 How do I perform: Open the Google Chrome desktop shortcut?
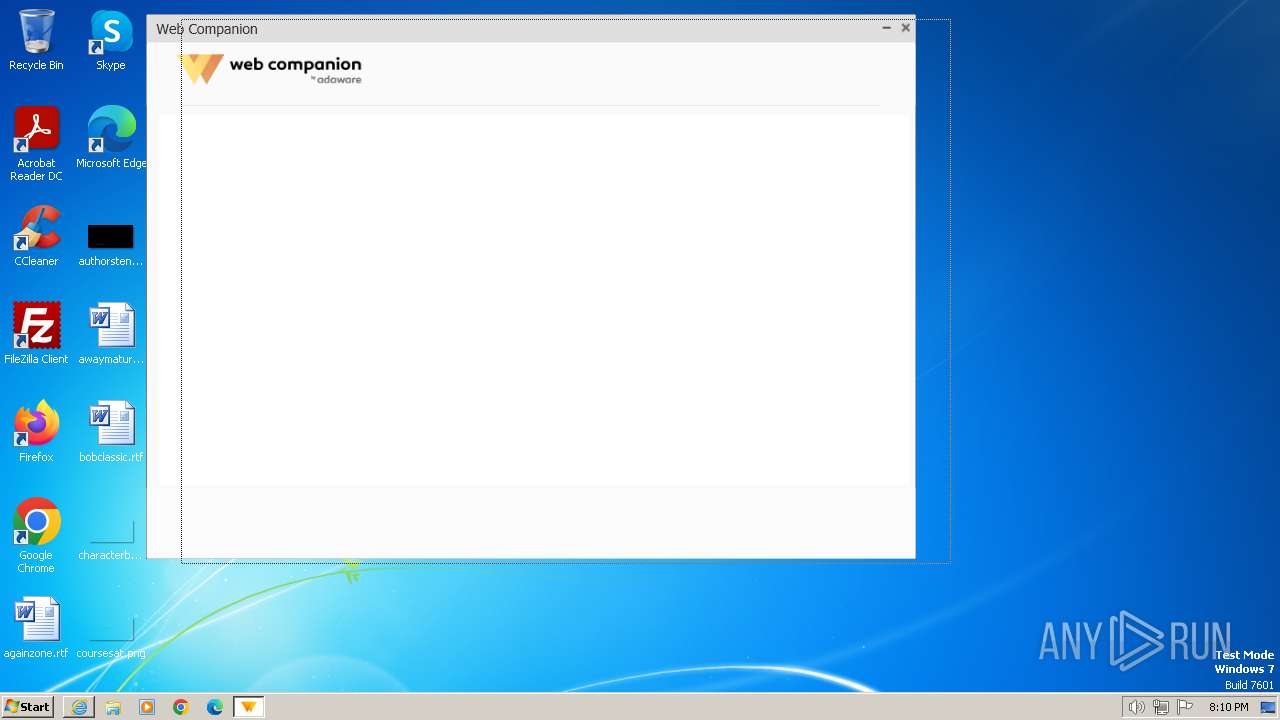tap(36, 536)
